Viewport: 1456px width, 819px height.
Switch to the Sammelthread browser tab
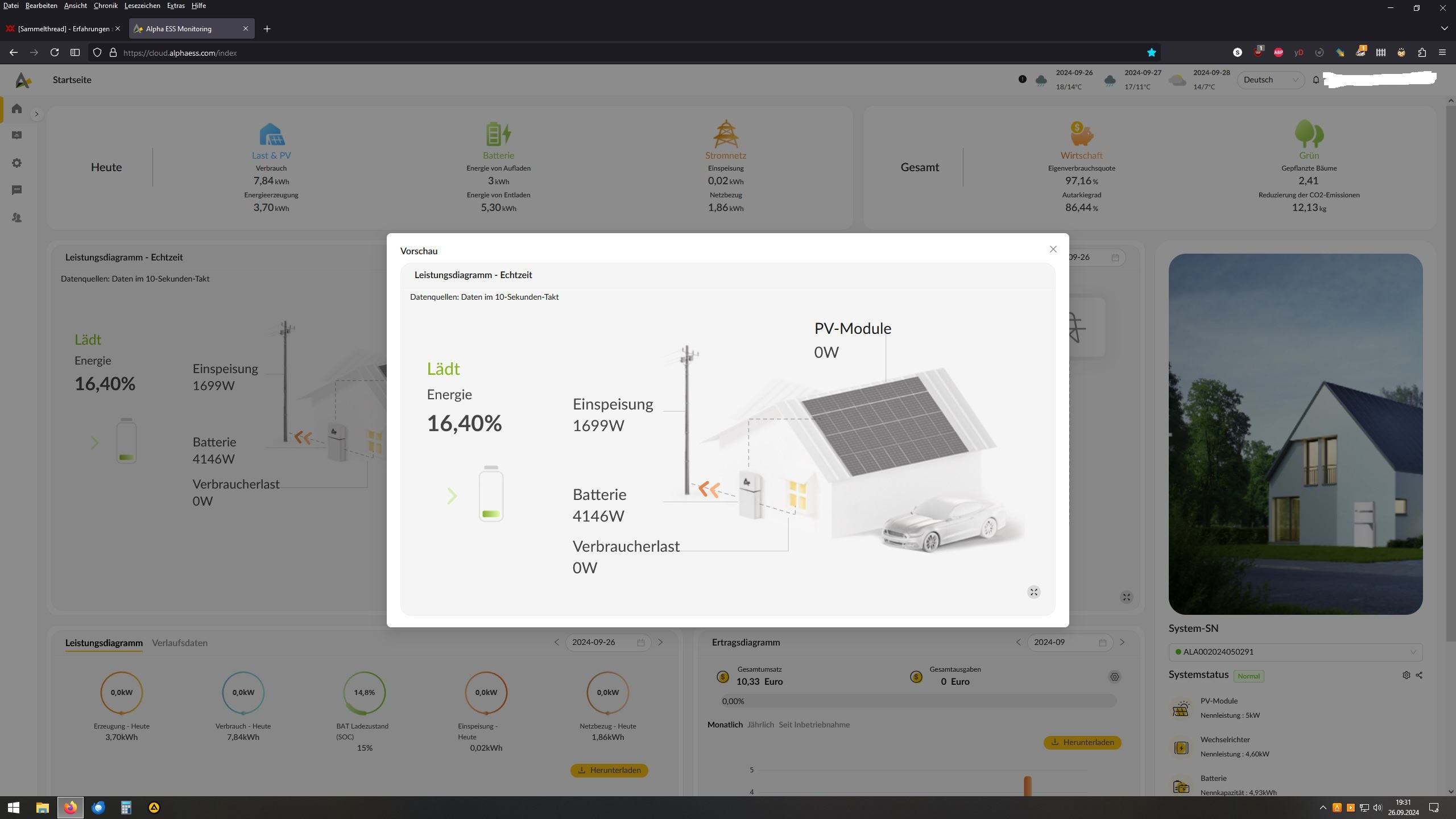64,28
